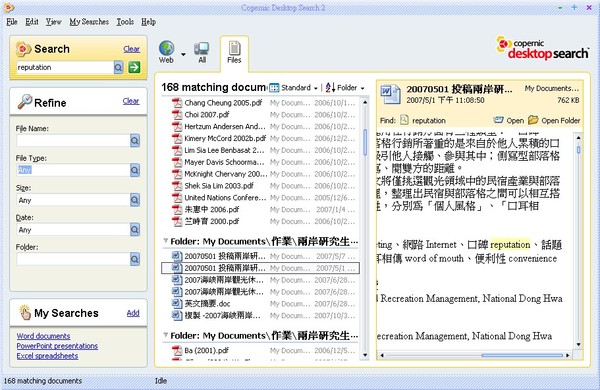Open the My Searches menu
The width and height of the screenshot is (600, 390).
point(89,22)
